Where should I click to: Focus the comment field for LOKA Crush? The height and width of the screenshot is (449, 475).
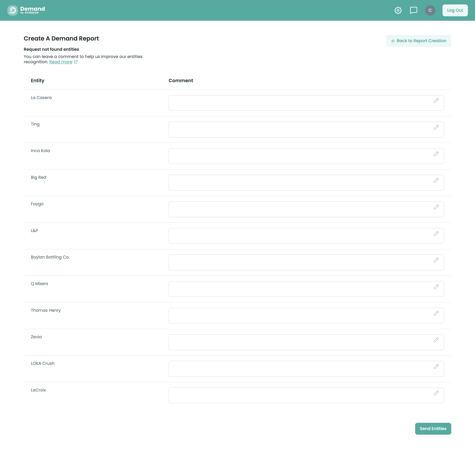pyautogui.click(x=306, y=369)
